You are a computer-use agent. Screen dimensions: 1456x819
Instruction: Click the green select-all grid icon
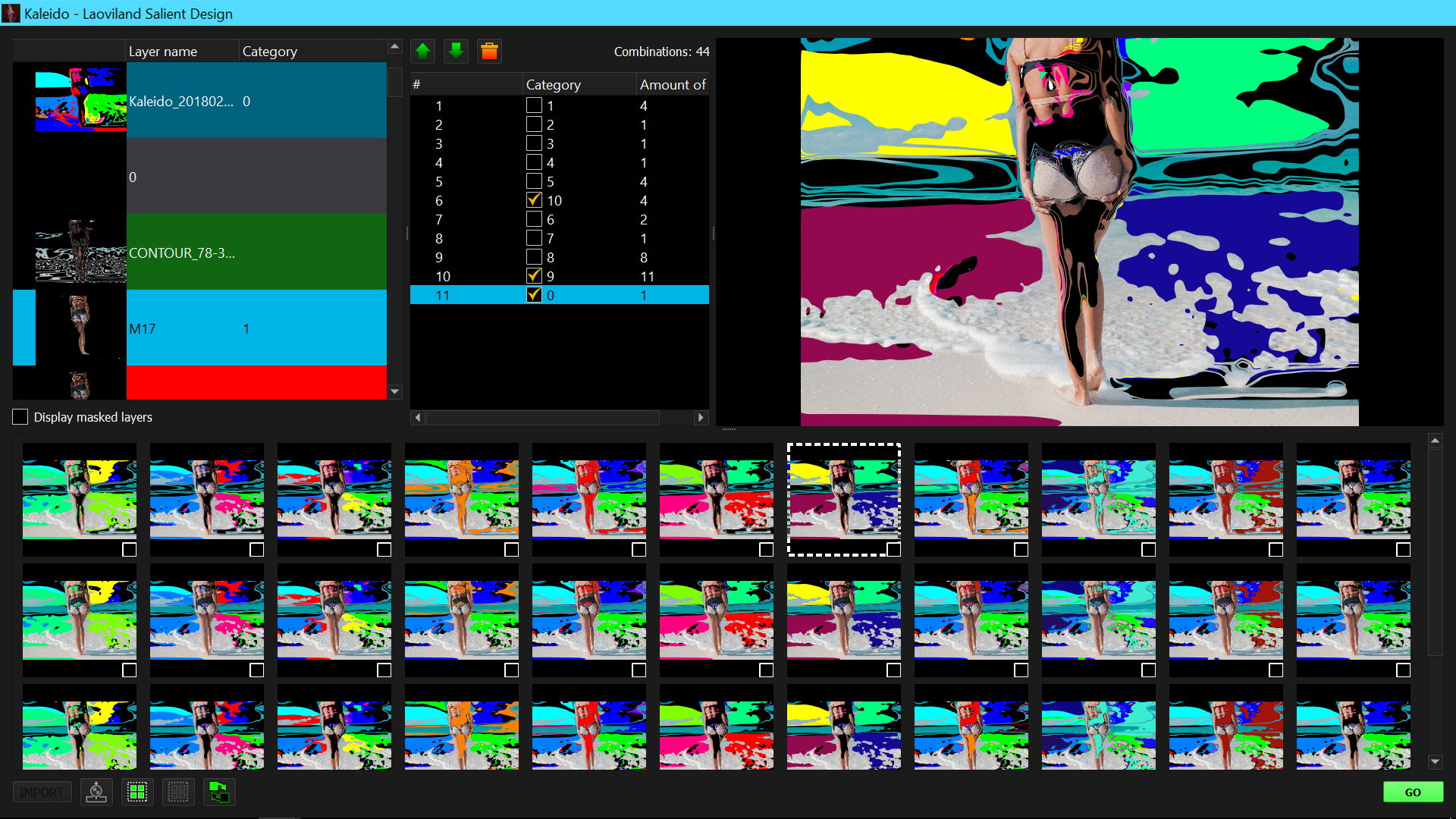click(137, 792)
